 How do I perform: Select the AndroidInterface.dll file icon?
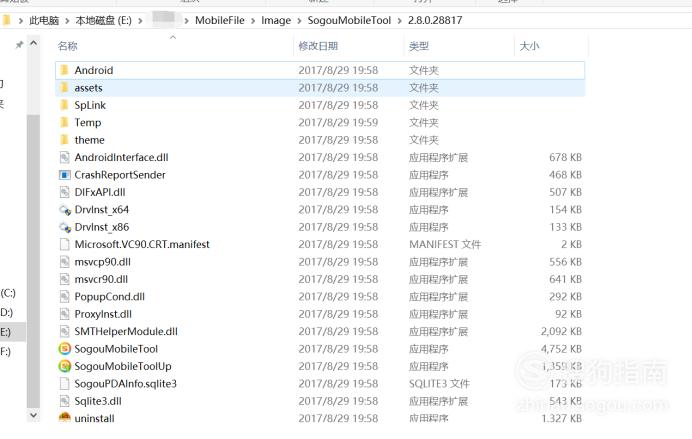(64, 157)
